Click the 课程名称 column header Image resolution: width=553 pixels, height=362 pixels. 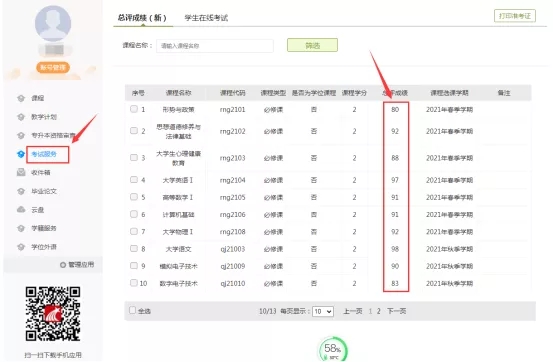click(x=178, y=93)
